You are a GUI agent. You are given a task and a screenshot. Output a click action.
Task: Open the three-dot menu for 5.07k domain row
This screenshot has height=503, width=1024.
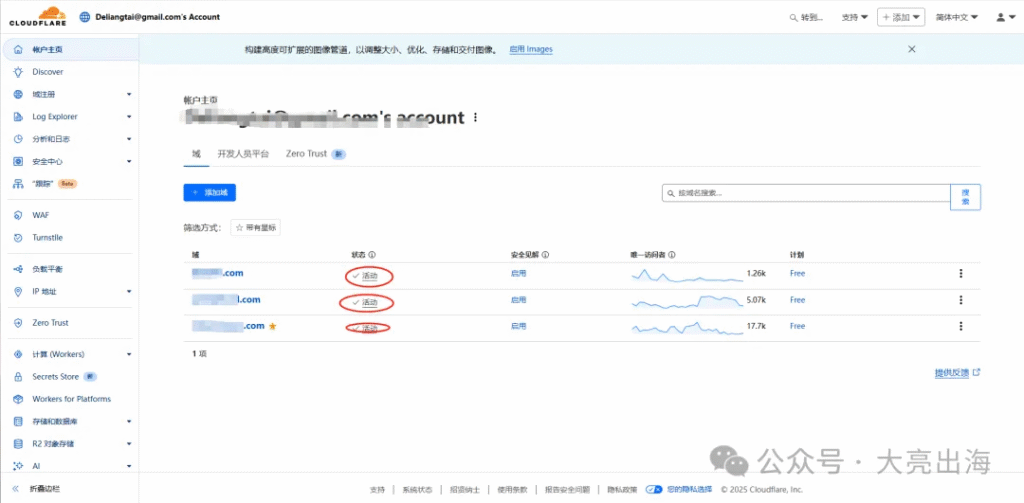(x=961, y=300)
